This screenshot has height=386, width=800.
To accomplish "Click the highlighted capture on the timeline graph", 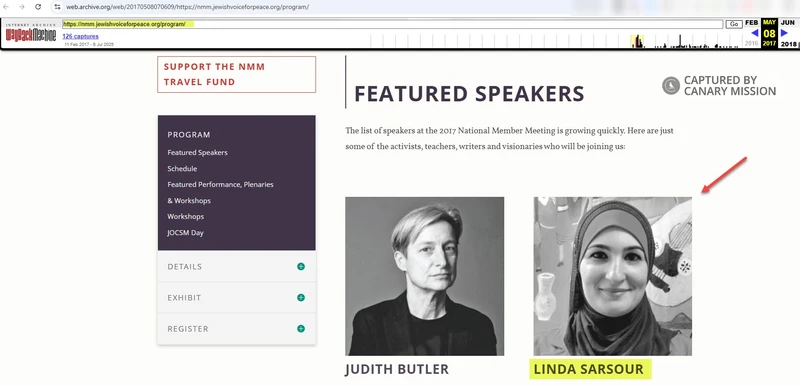I will click(637, 41).
